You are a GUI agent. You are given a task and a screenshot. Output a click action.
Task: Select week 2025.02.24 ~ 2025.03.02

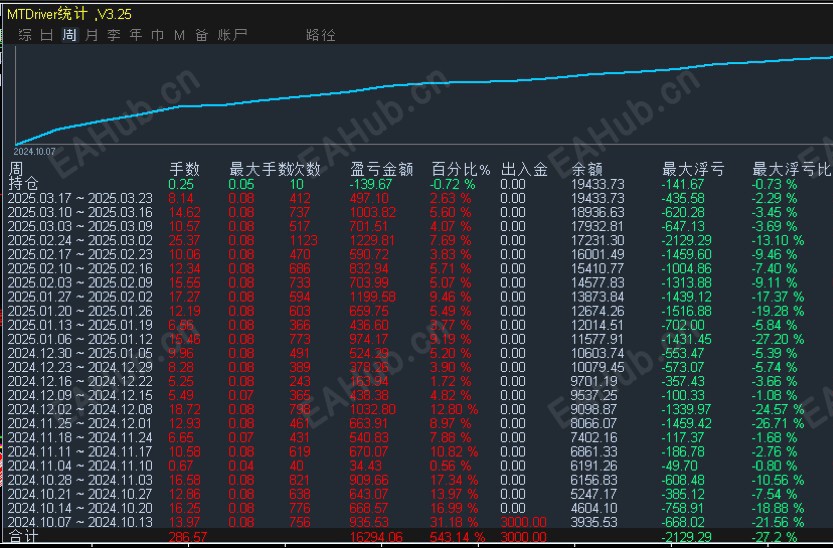[x=80, y=241]
